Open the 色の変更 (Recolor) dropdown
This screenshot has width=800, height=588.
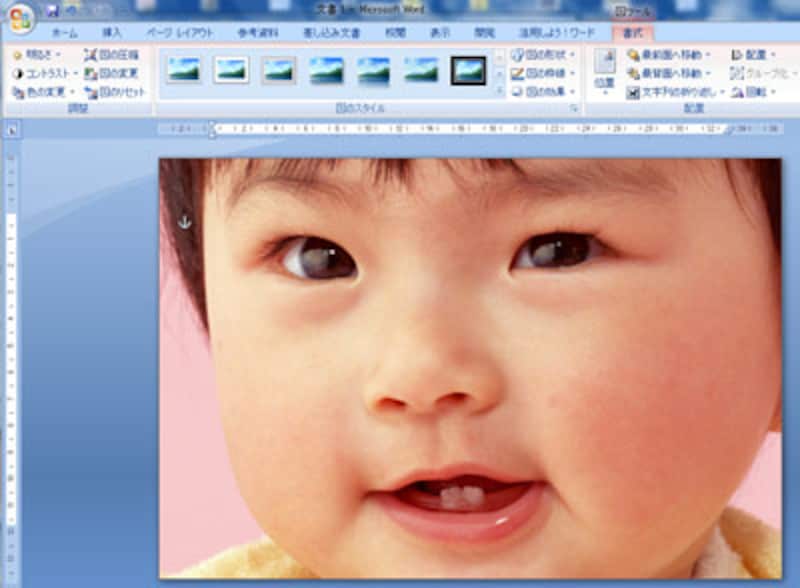point(44,92)
